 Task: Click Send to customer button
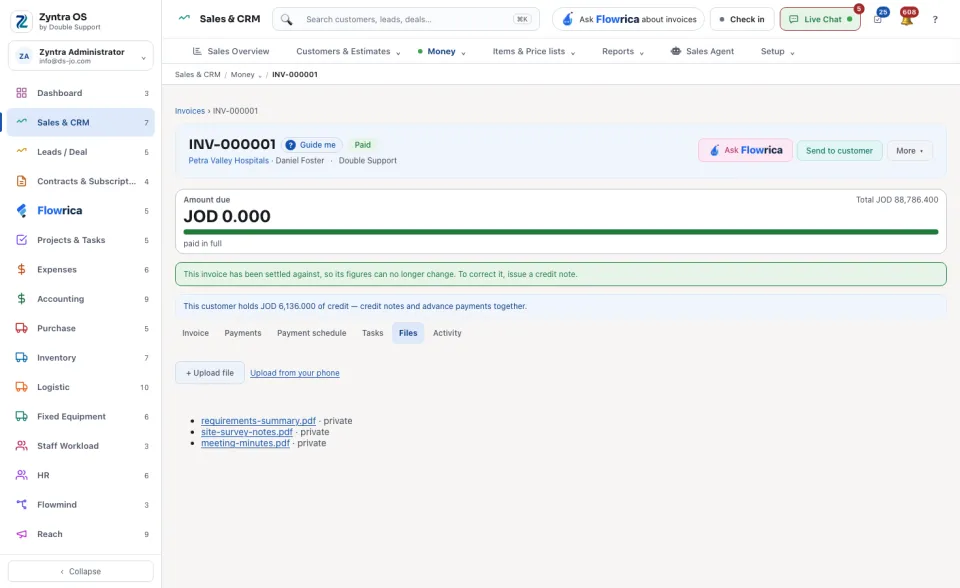(839, 151)
